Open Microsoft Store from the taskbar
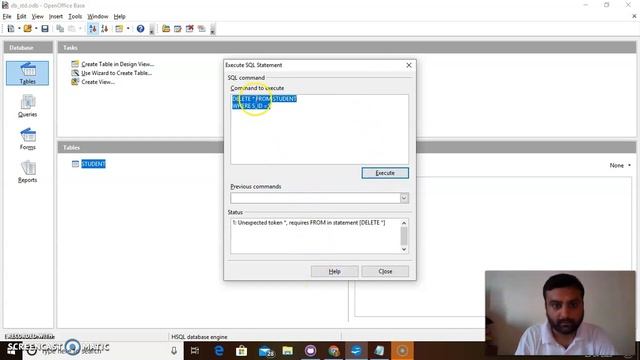This screenshot has width=640, height=360. click(242, 351)
